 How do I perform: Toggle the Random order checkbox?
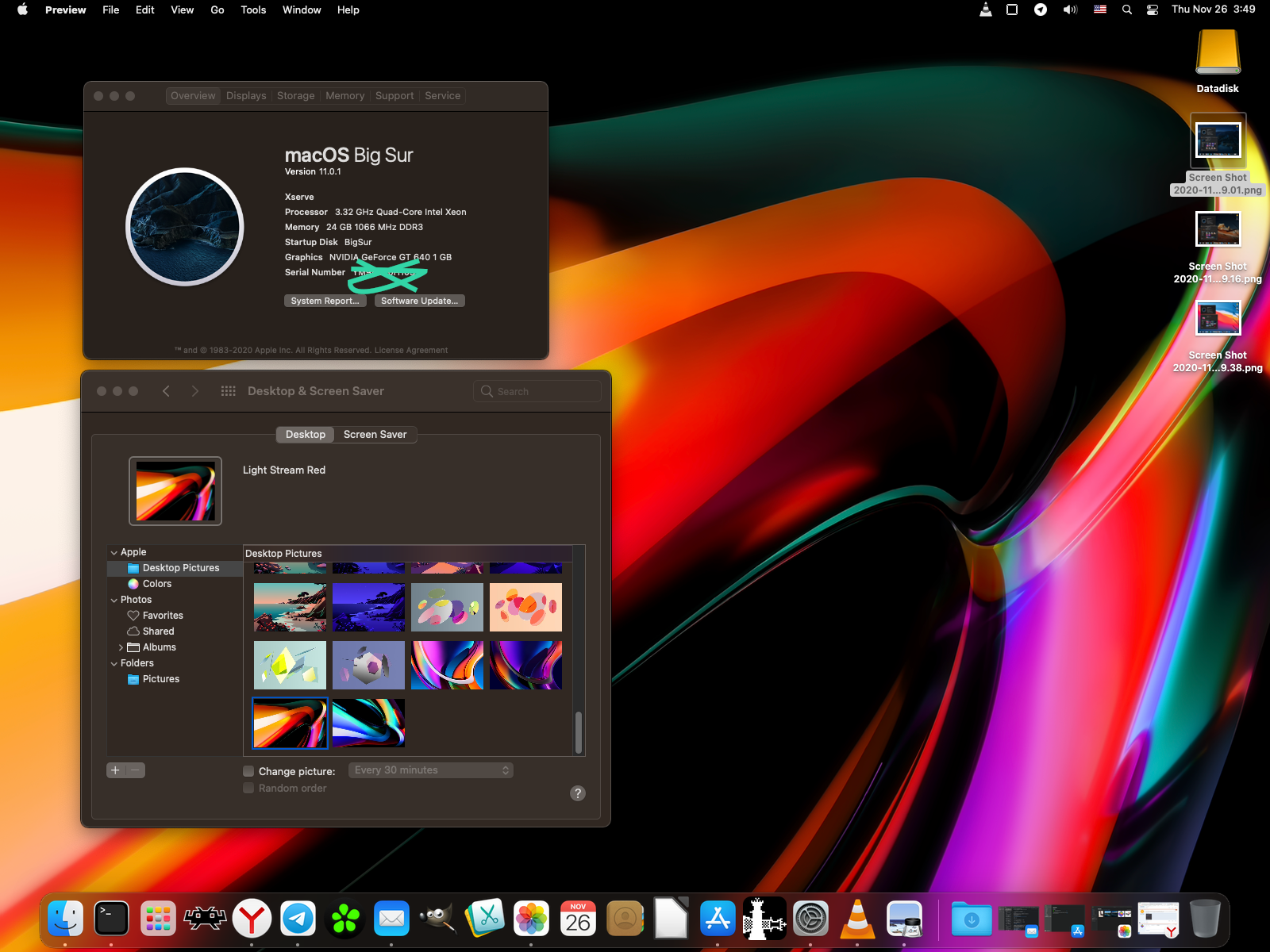click(249, 789)
